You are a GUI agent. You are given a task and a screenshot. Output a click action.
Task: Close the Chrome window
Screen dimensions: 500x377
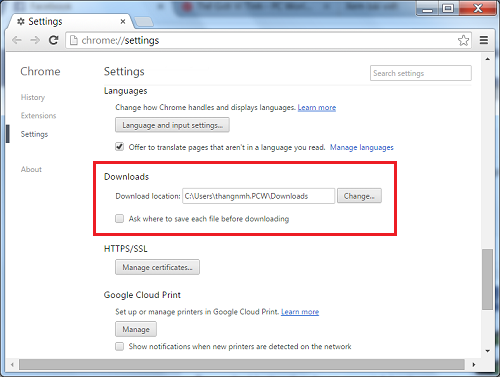[477, 8]
